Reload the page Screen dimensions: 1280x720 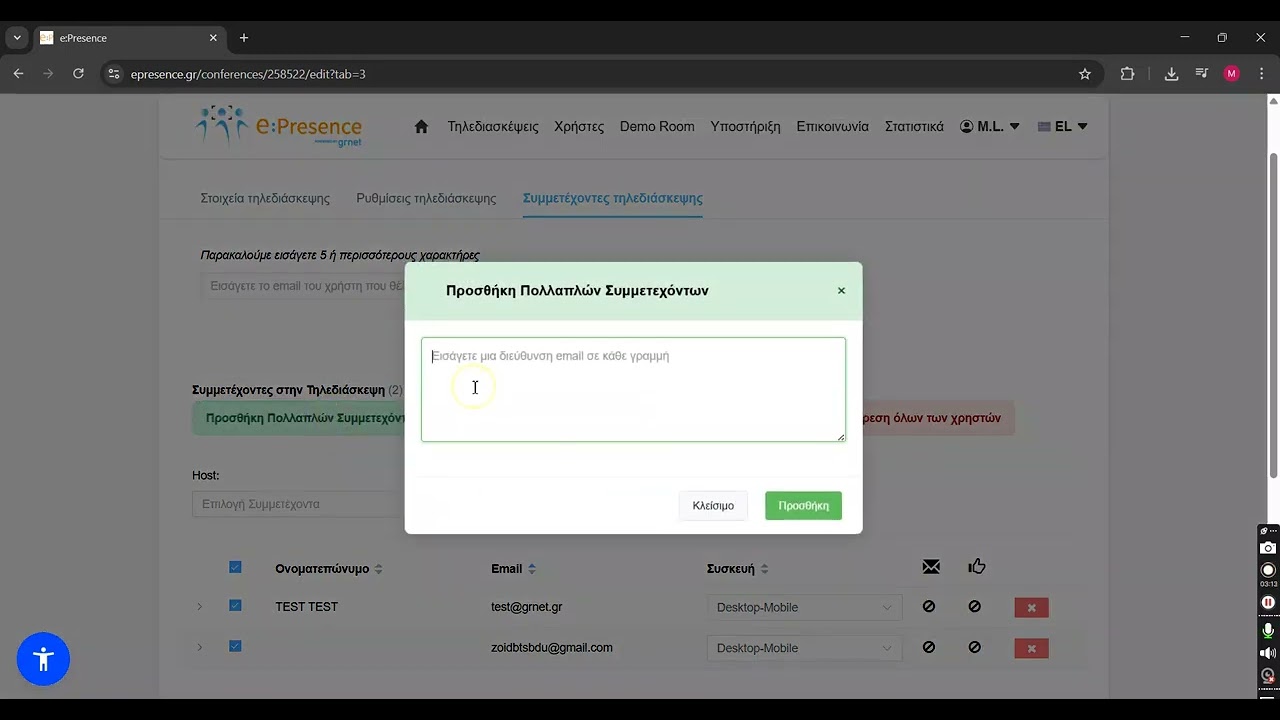point(78,74)
